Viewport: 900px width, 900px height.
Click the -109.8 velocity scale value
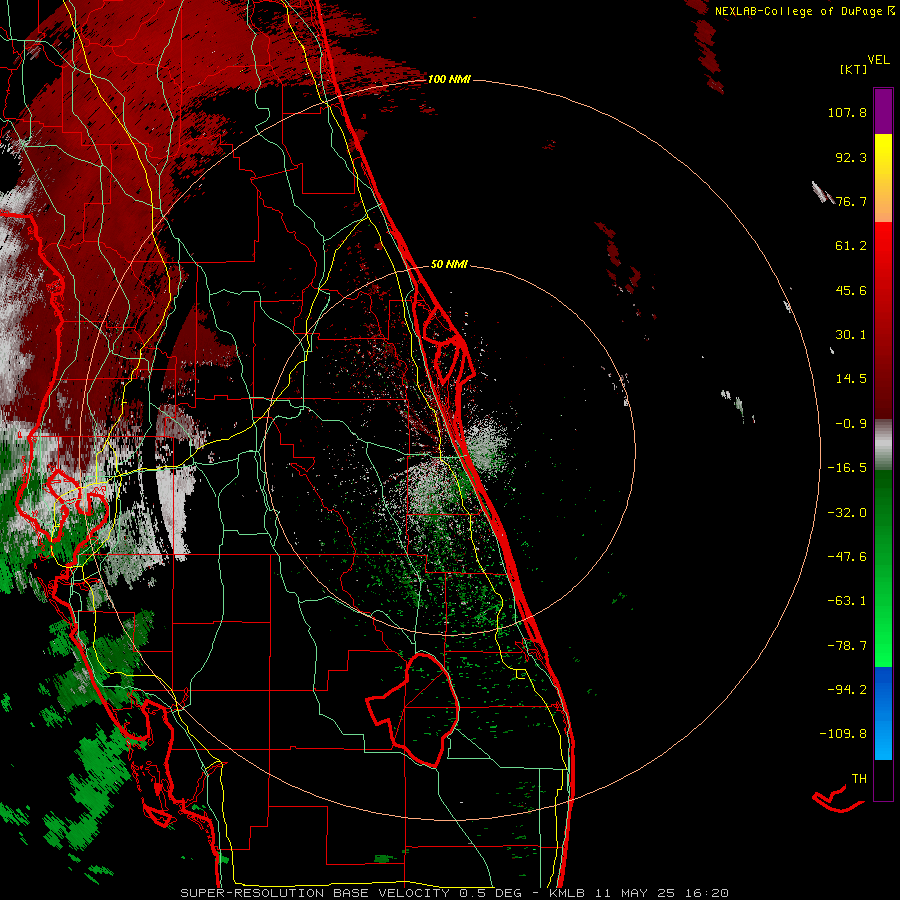coord(843,734)
